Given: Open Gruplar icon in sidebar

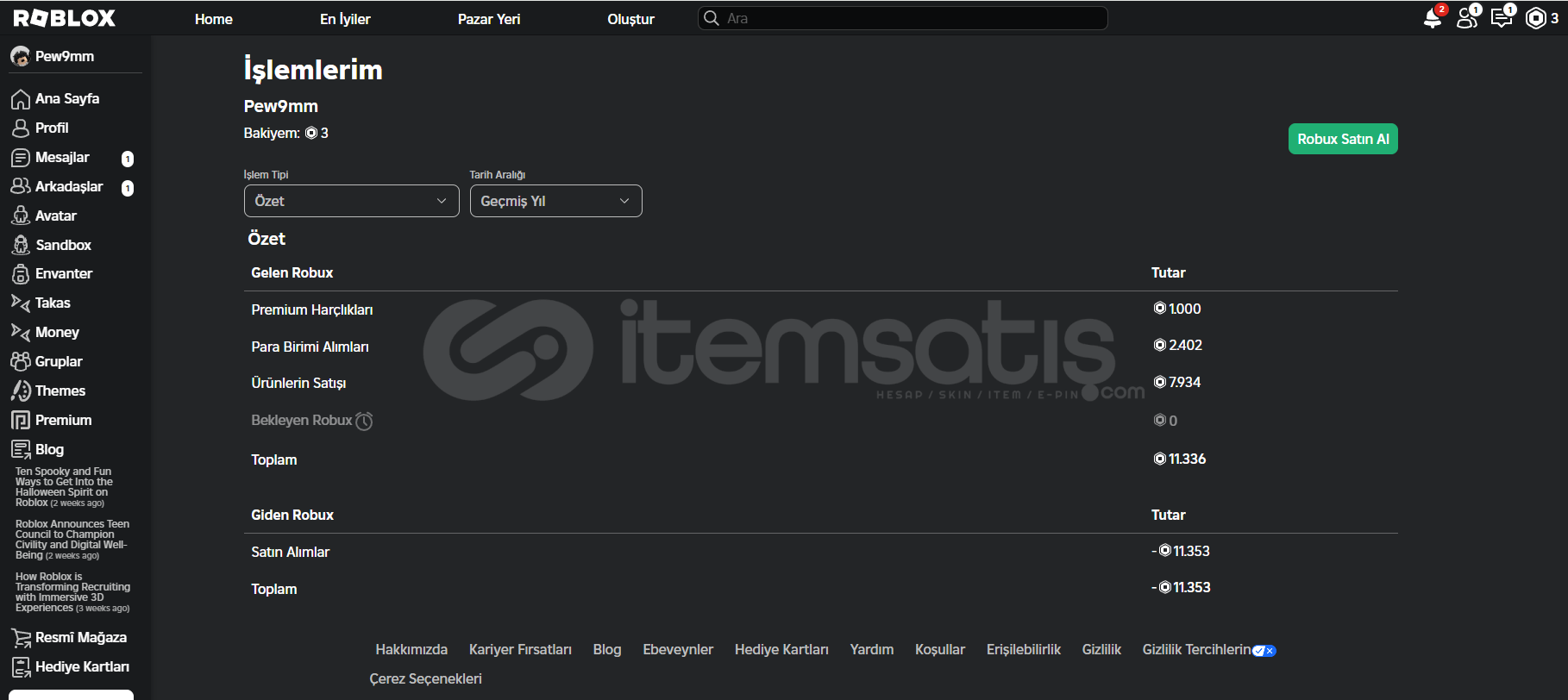Looking at the screenshot, I should [21, 361].
